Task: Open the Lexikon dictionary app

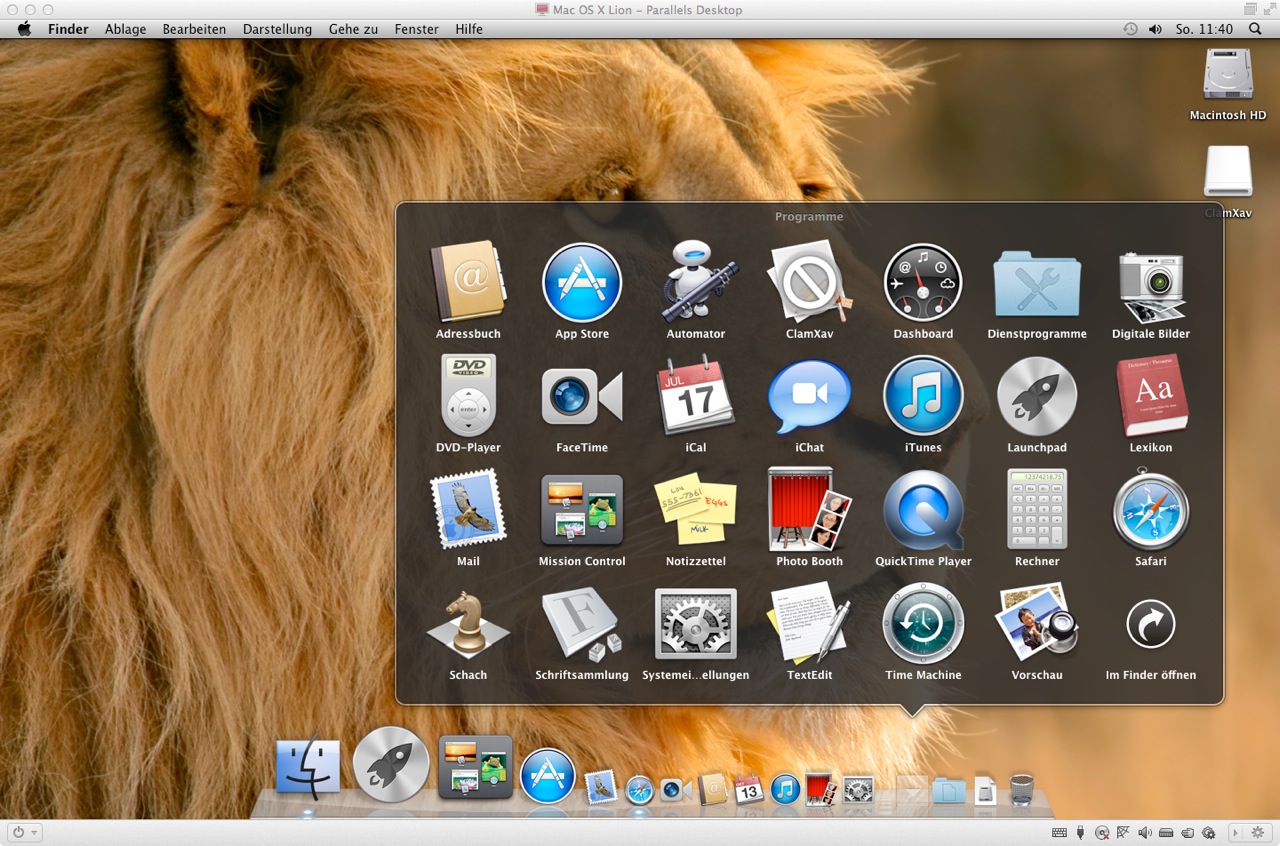Action: click(1151, 396)
